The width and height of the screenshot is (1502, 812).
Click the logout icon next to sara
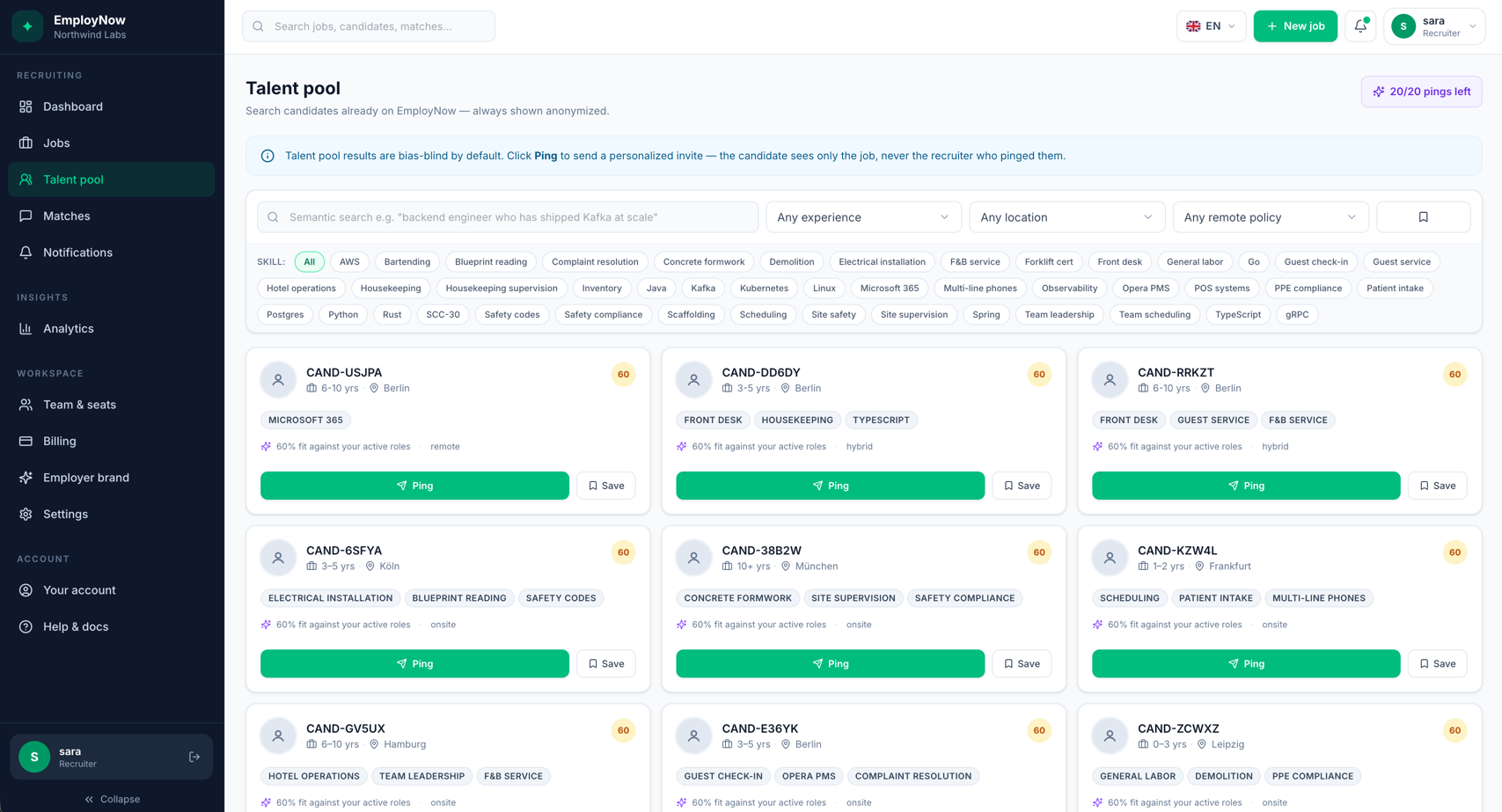point(194,757)
